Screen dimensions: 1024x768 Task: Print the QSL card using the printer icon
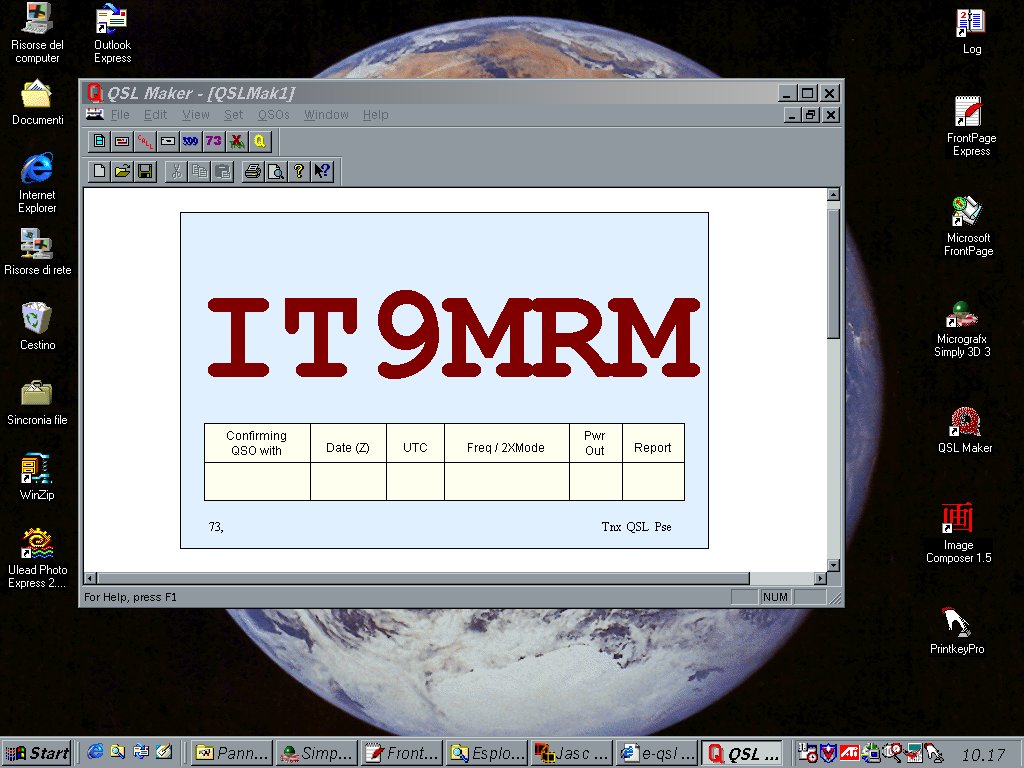tap(253, 171)
